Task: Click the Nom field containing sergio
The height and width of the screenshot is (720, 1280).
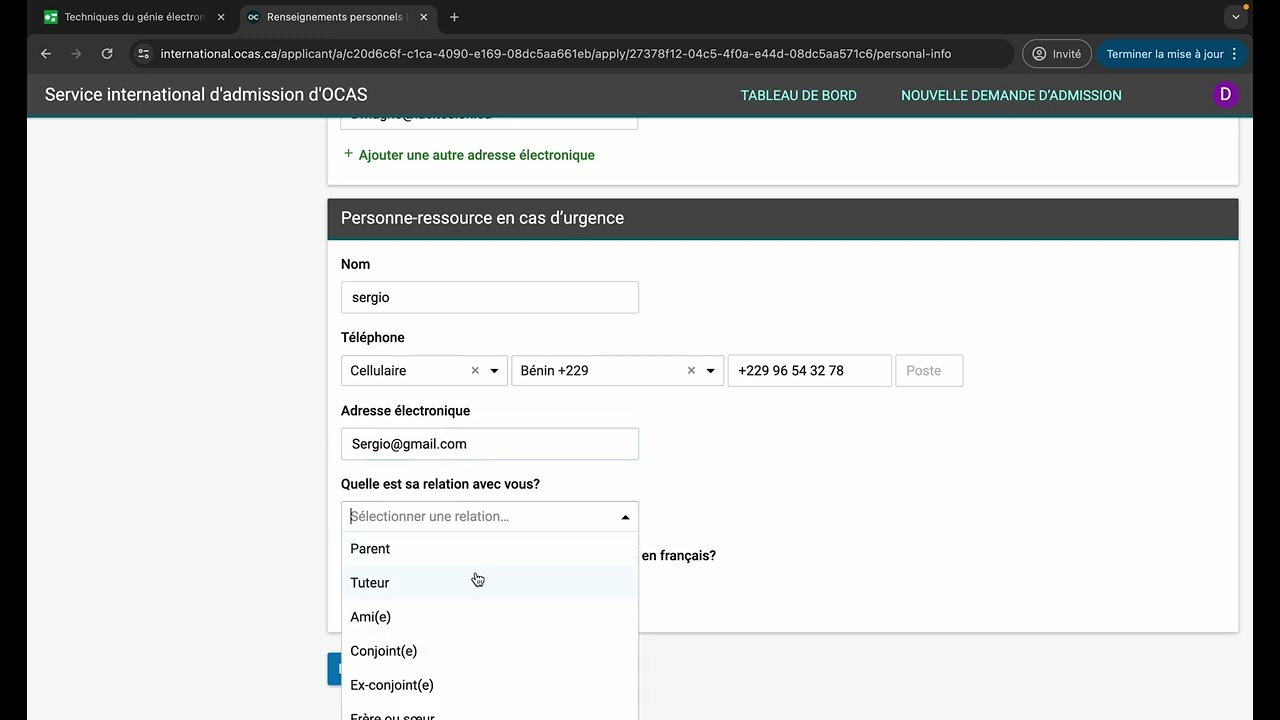Action: click(490, 297)
